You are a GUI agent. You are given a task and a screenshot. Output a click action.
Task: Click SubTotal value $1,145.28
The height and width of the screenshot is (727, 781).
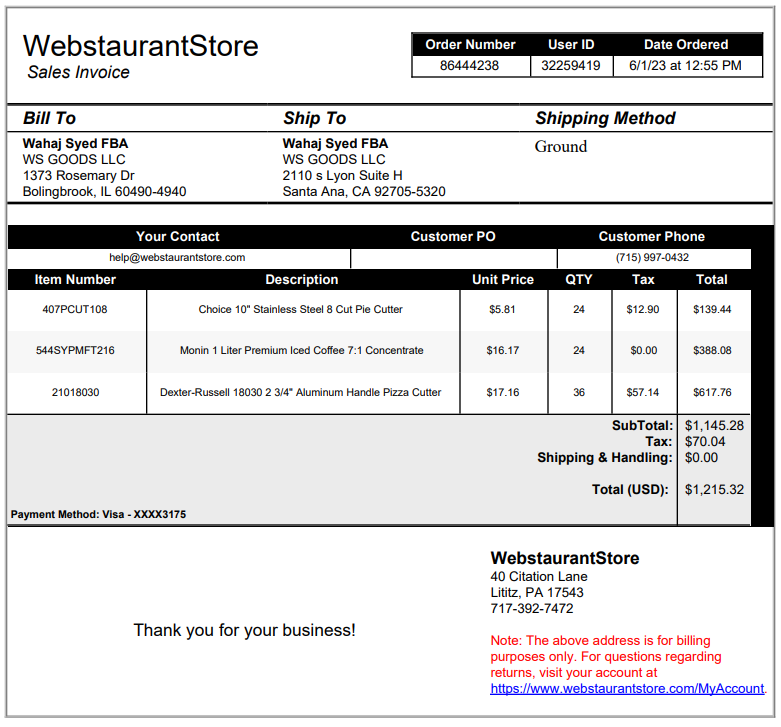714,426
